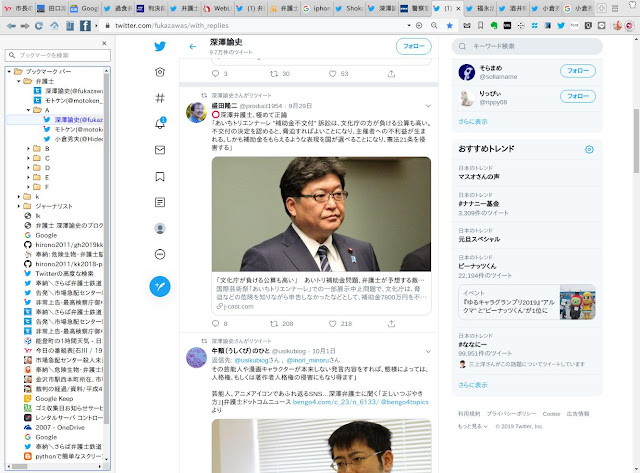The width and height of the screenshot is (640, 473).
Task: Collapse the ブックマーク バー tree node
Action: 9,71
